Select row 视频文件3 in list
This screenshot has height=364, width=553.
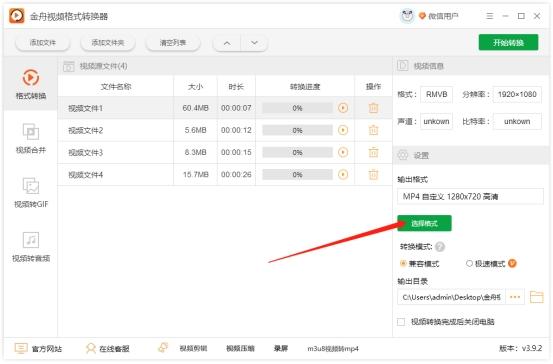[225, 152]
